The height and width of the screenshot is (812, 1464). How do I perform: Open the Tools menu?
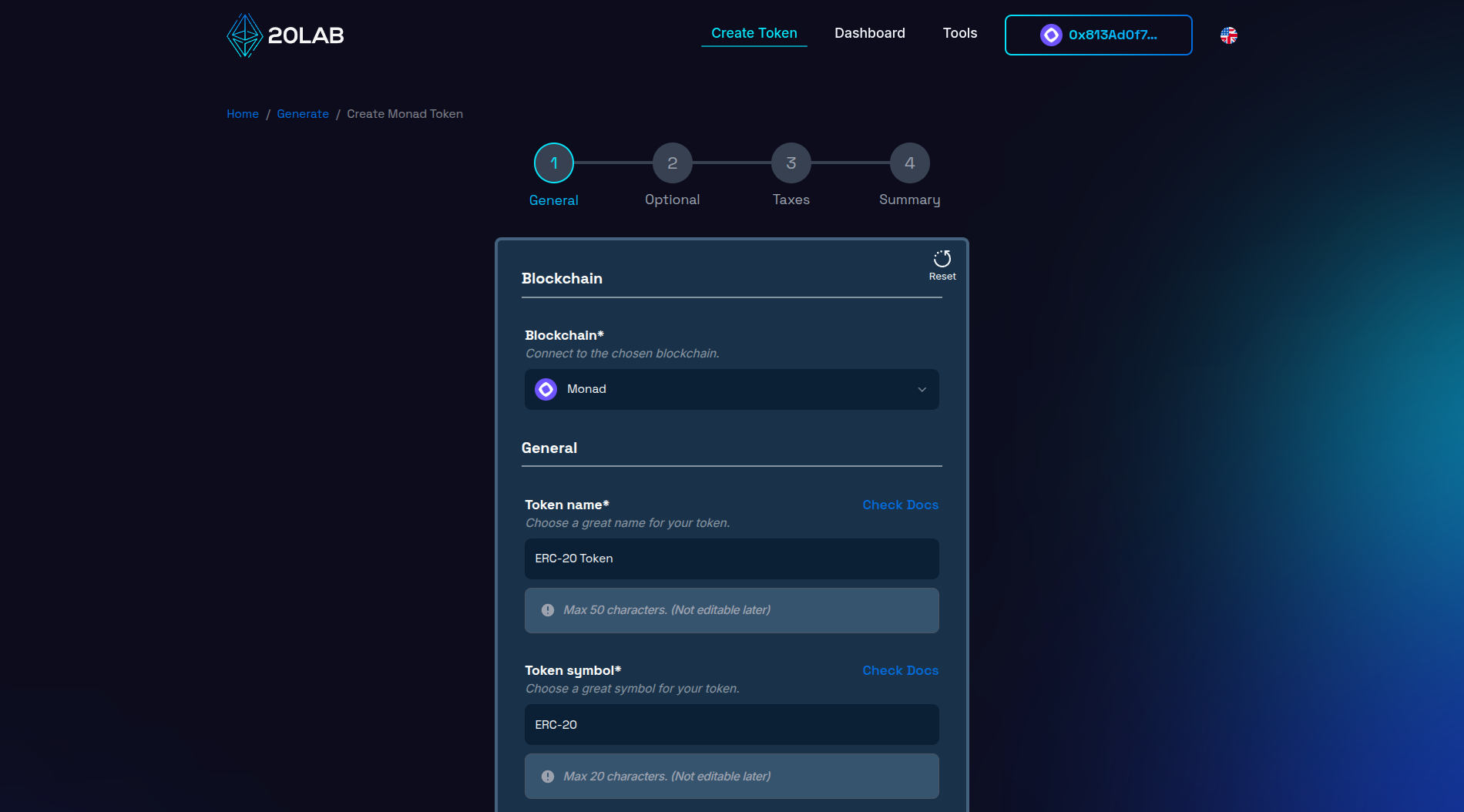[959, 33]
